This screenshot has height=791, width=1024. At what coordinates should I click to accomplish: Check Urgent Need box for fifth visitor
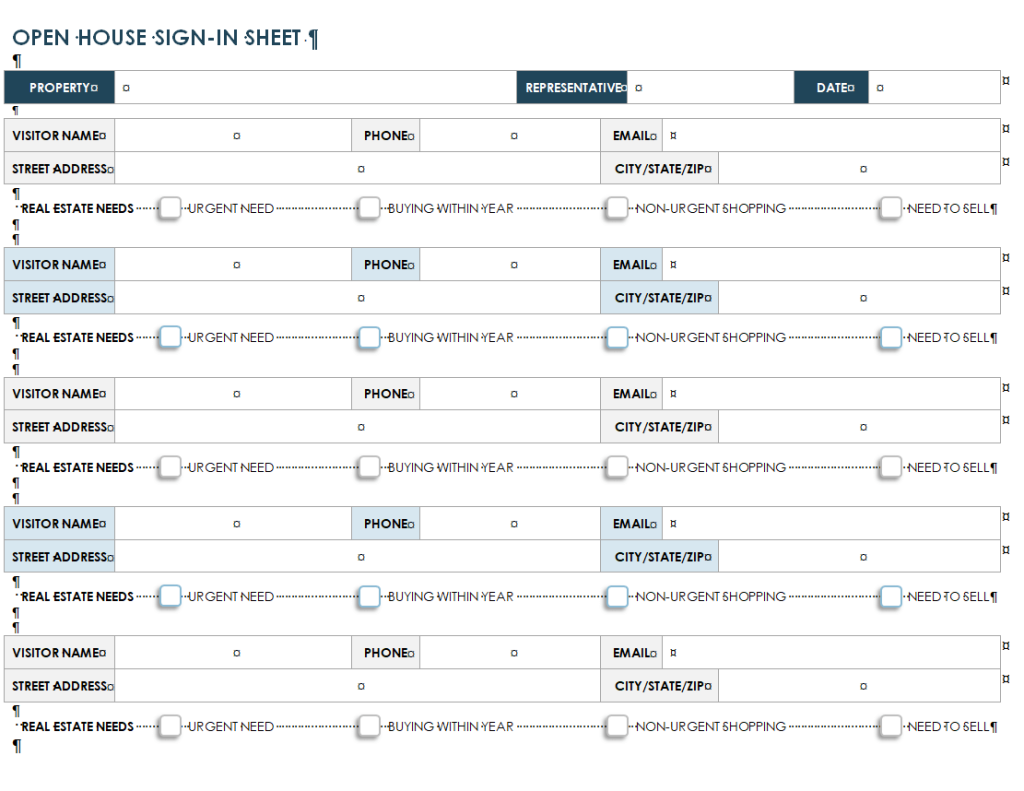point(170,726)
